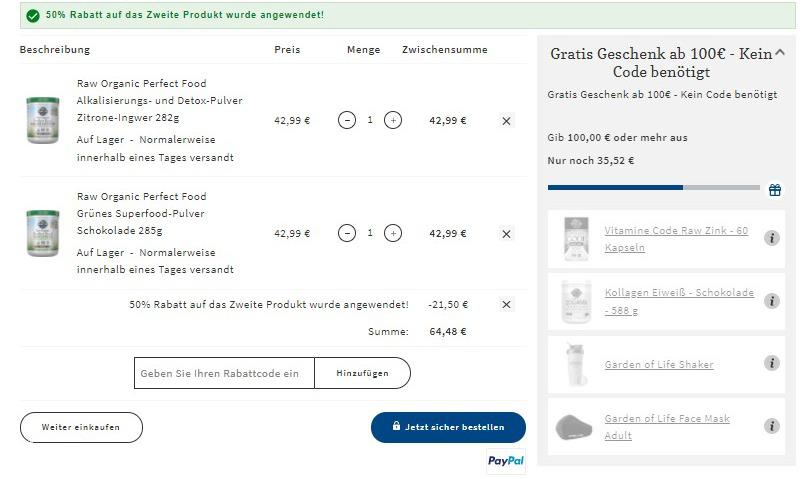Remove Schokolade Superfood-Pulver from cart
The image size is (812, 479).
[x=506, y=234]
